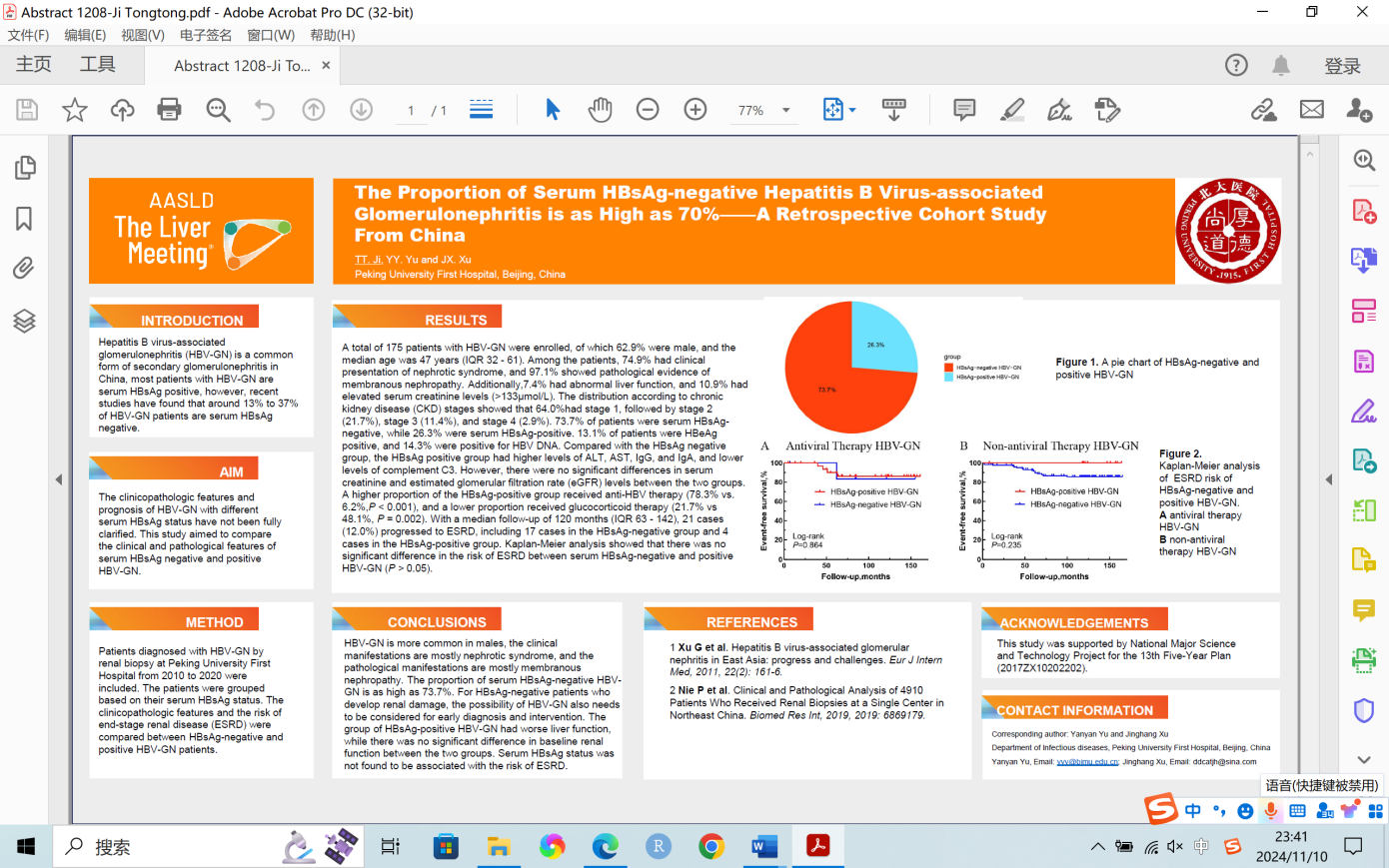1389x868 pixels.
Task: Open the 视图(V) menu
Action: [x=143, y=35]
